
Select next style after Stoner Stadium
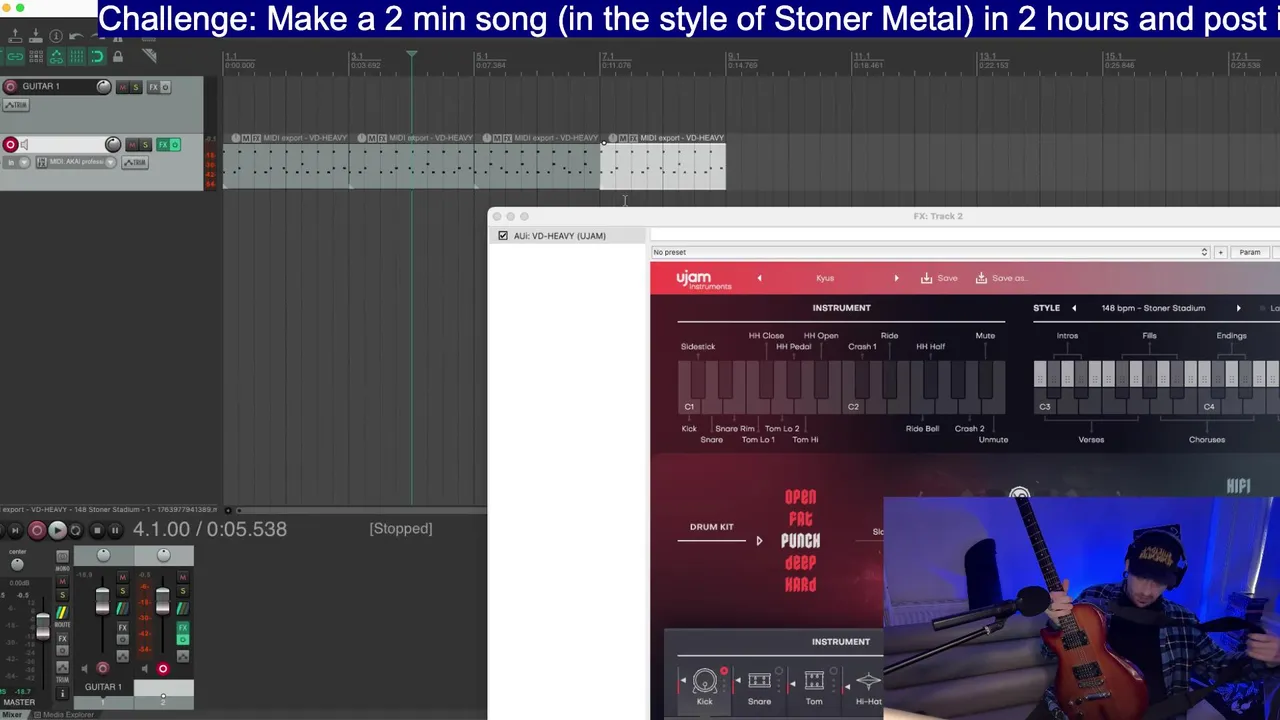click(x=1238, y=308)
